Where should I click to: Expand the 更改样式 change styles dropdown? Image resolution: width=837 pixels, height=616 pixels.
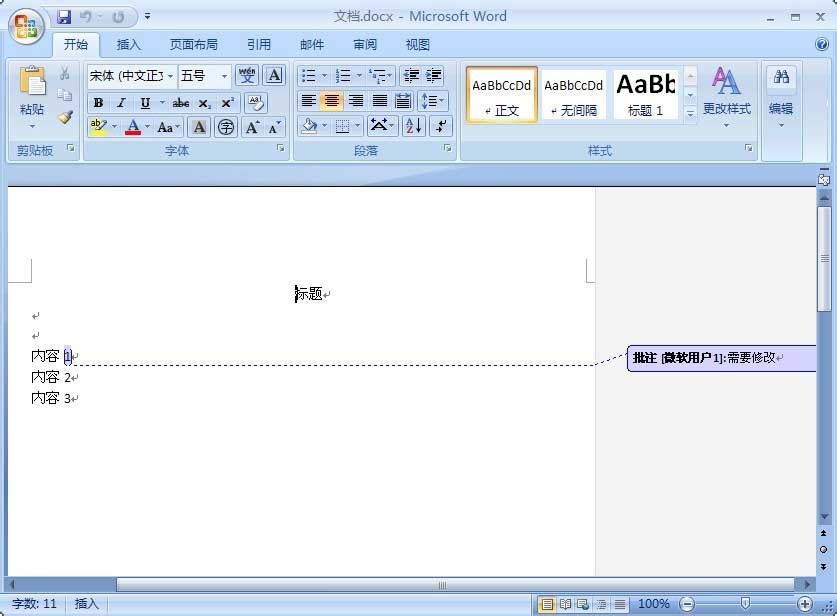pos(726,93)
